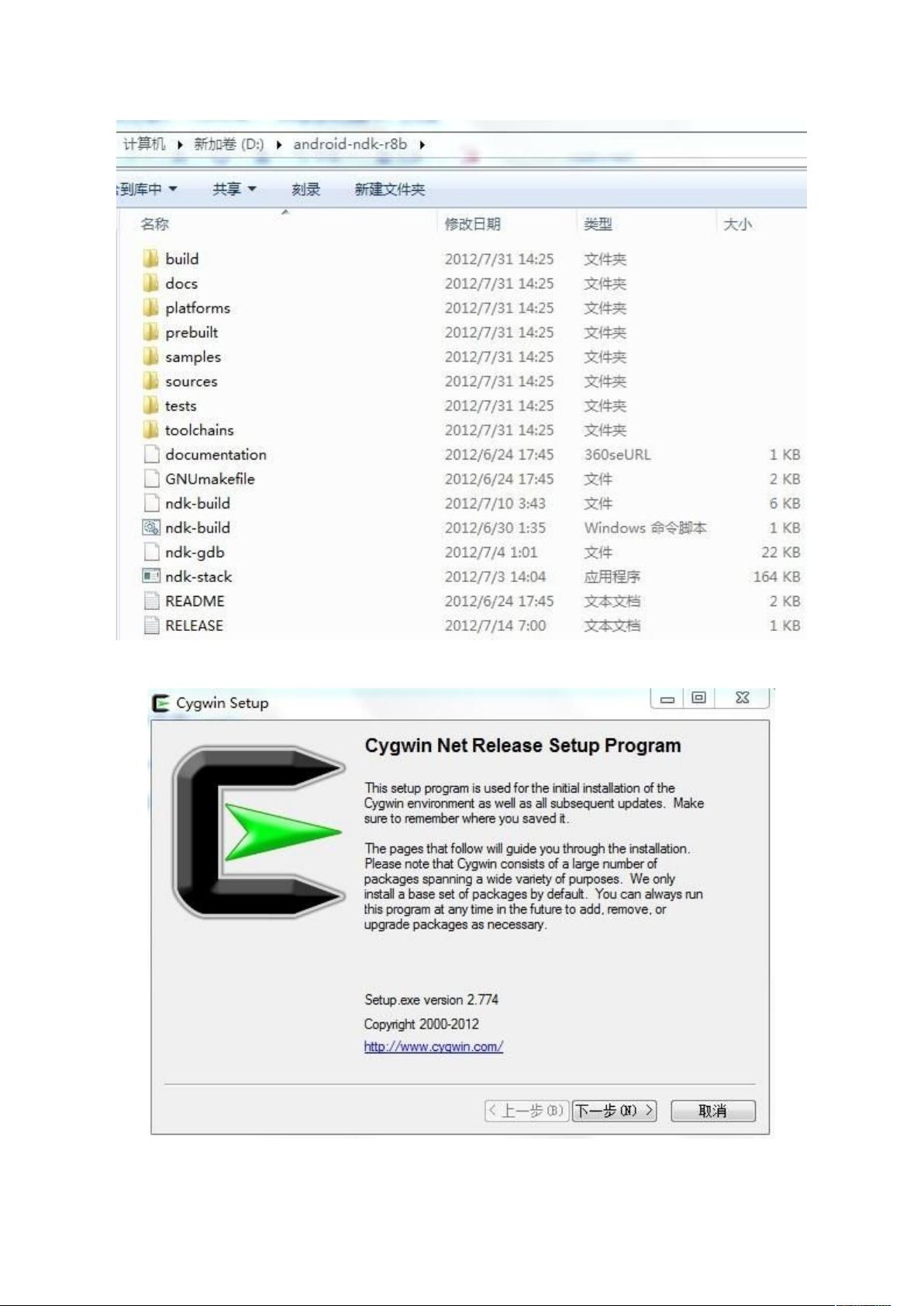Click the Cygwin Setup title bar icon

(161, 703)
